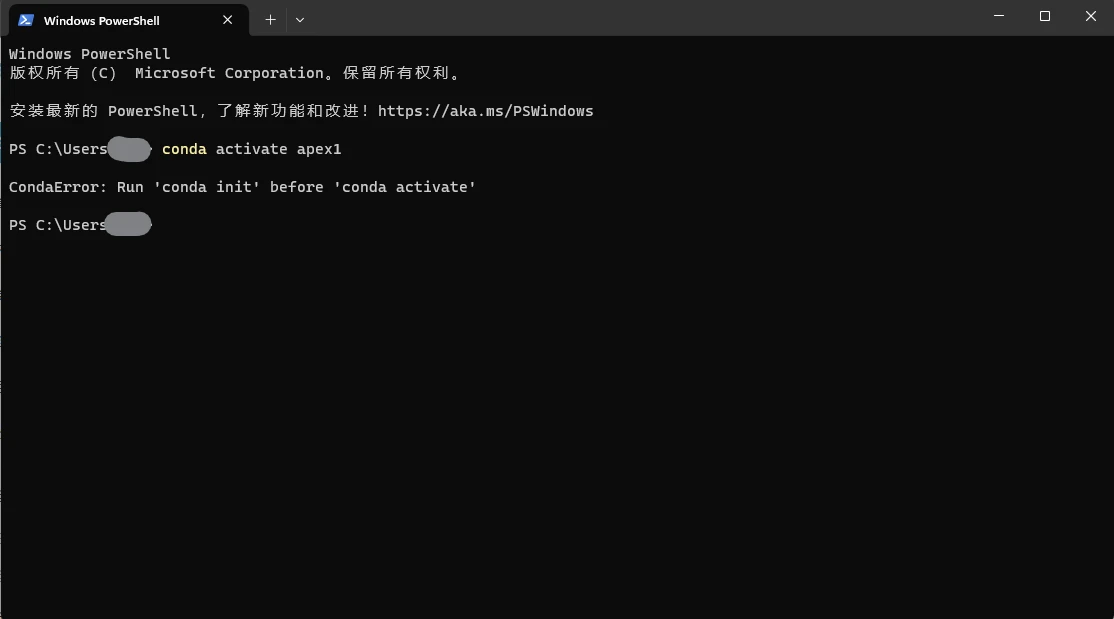Image resolution: width=1114 pixels, height=619 pixels.
Task: Click the 'Microsoft Corporation' text
Action: click(229, 73)
